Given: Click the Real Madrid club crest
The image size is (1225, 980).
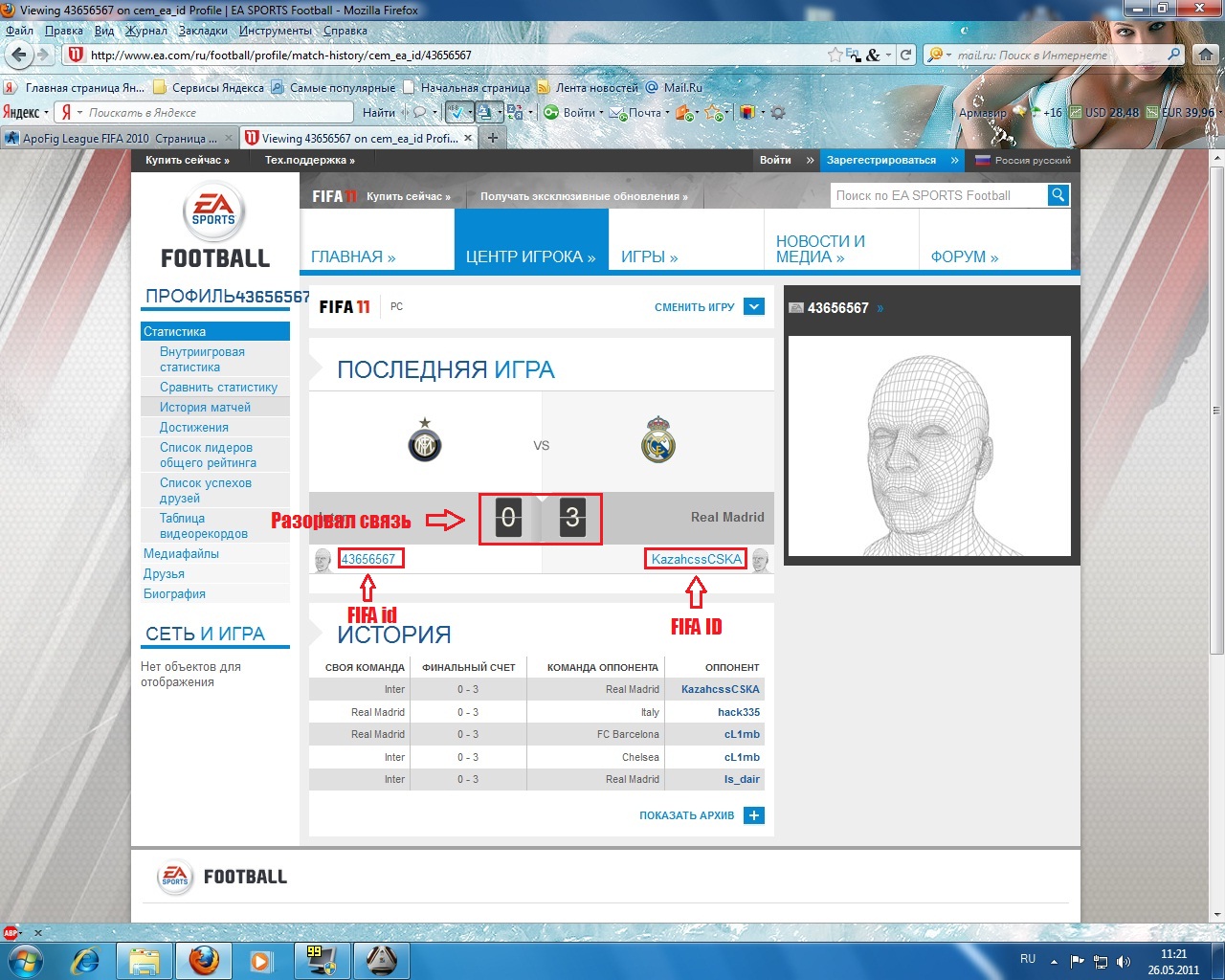Looking at the screenshot, I should [657, 440].
